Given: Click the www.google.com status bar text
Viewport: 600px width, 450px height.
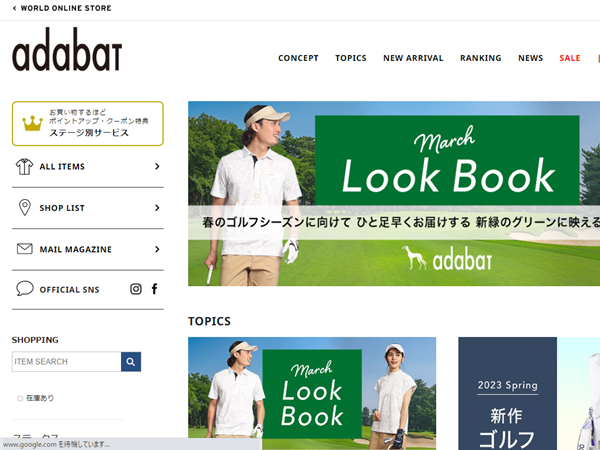Looking at the screenshot, I should [56, 445].
